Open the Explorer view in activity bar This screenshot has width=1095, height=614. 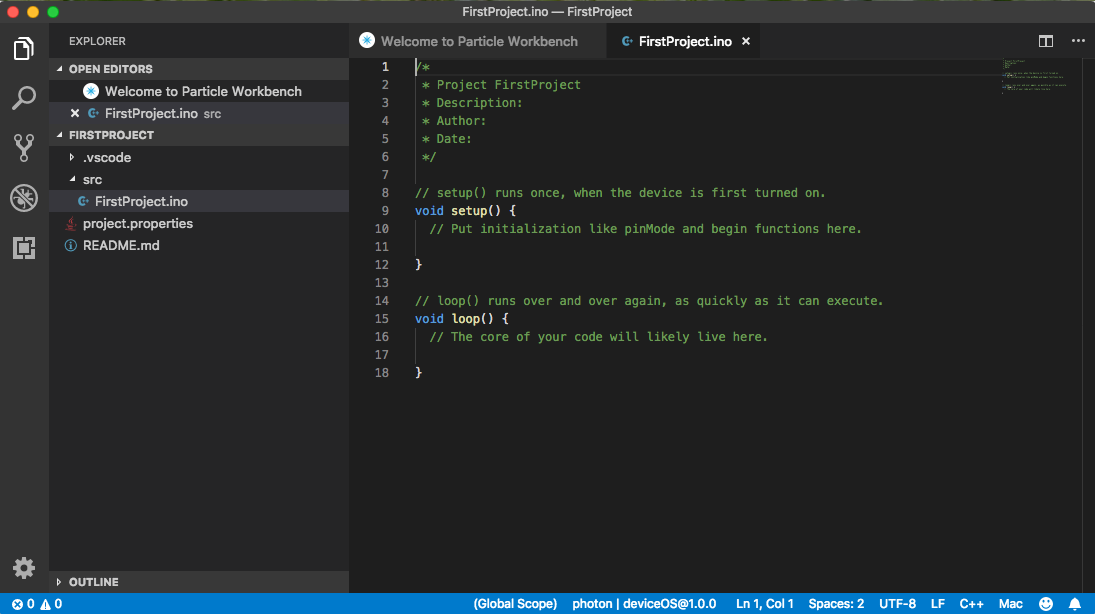point(24,48)
